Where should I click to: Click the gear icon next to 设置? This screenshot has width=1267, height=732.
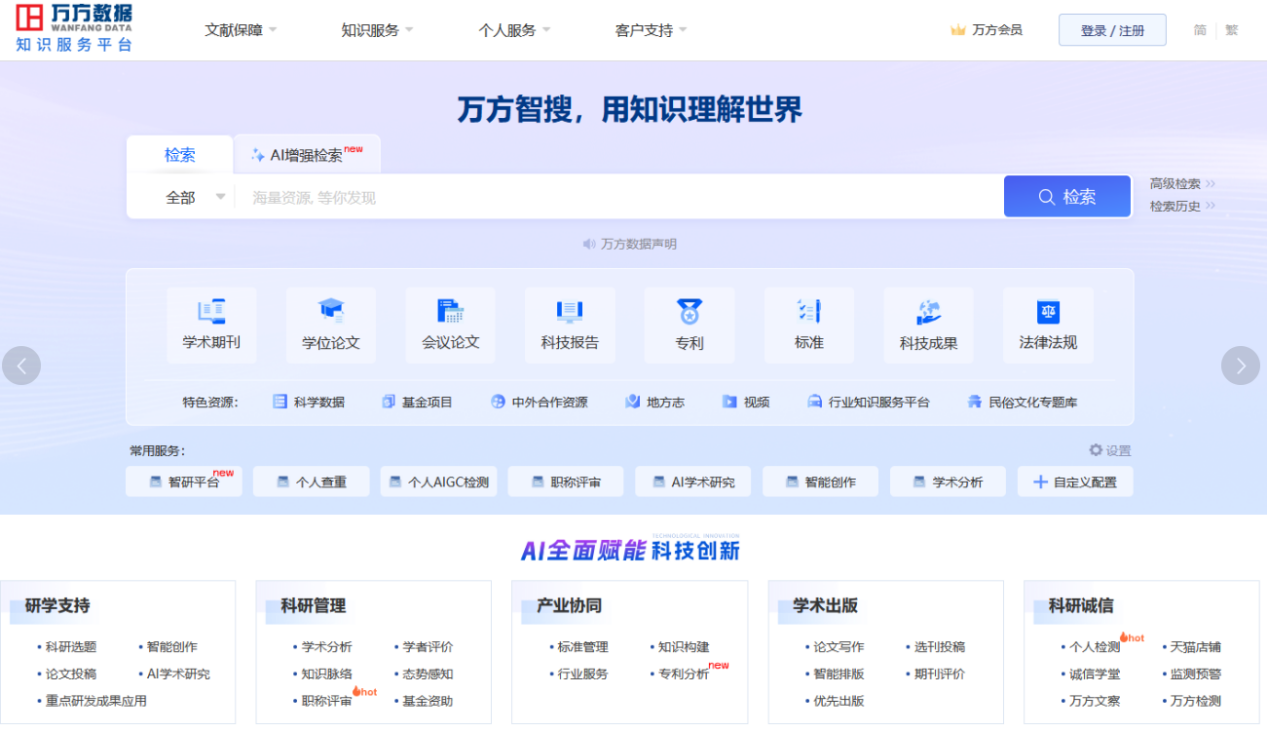point(1096,450)
